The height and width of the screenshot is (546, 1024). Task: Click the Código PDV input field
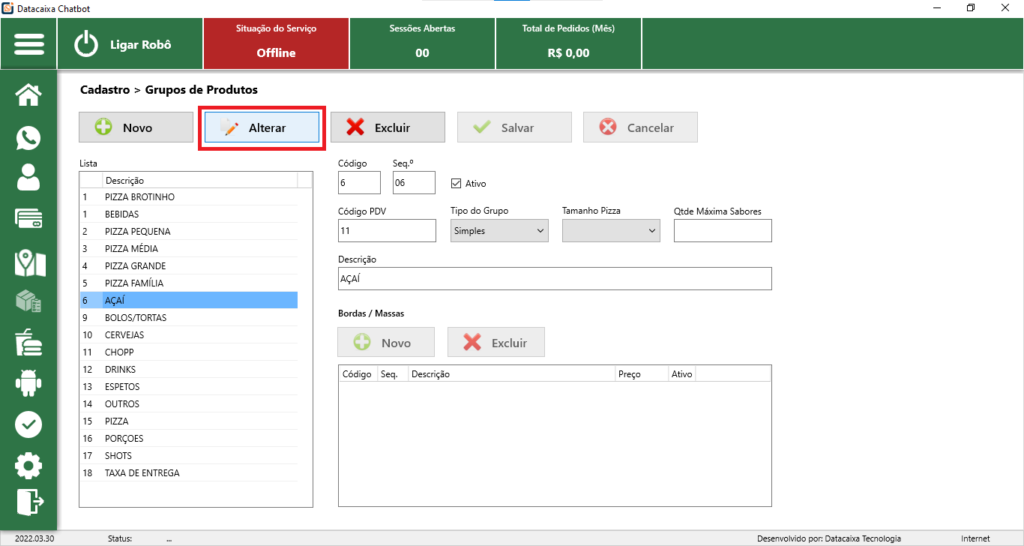pyautogui.click(x=387, y=231)
